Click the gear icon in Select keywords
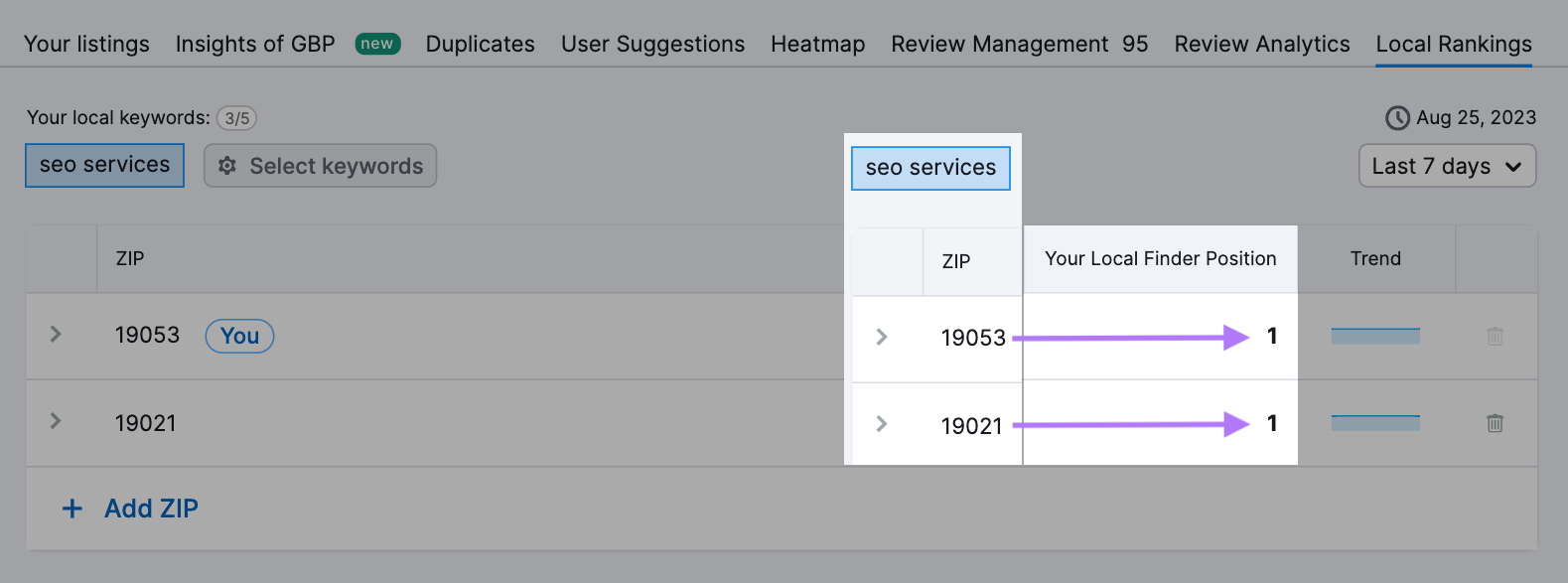This screenshot has width=1568, height=583. tap(227, 166)
